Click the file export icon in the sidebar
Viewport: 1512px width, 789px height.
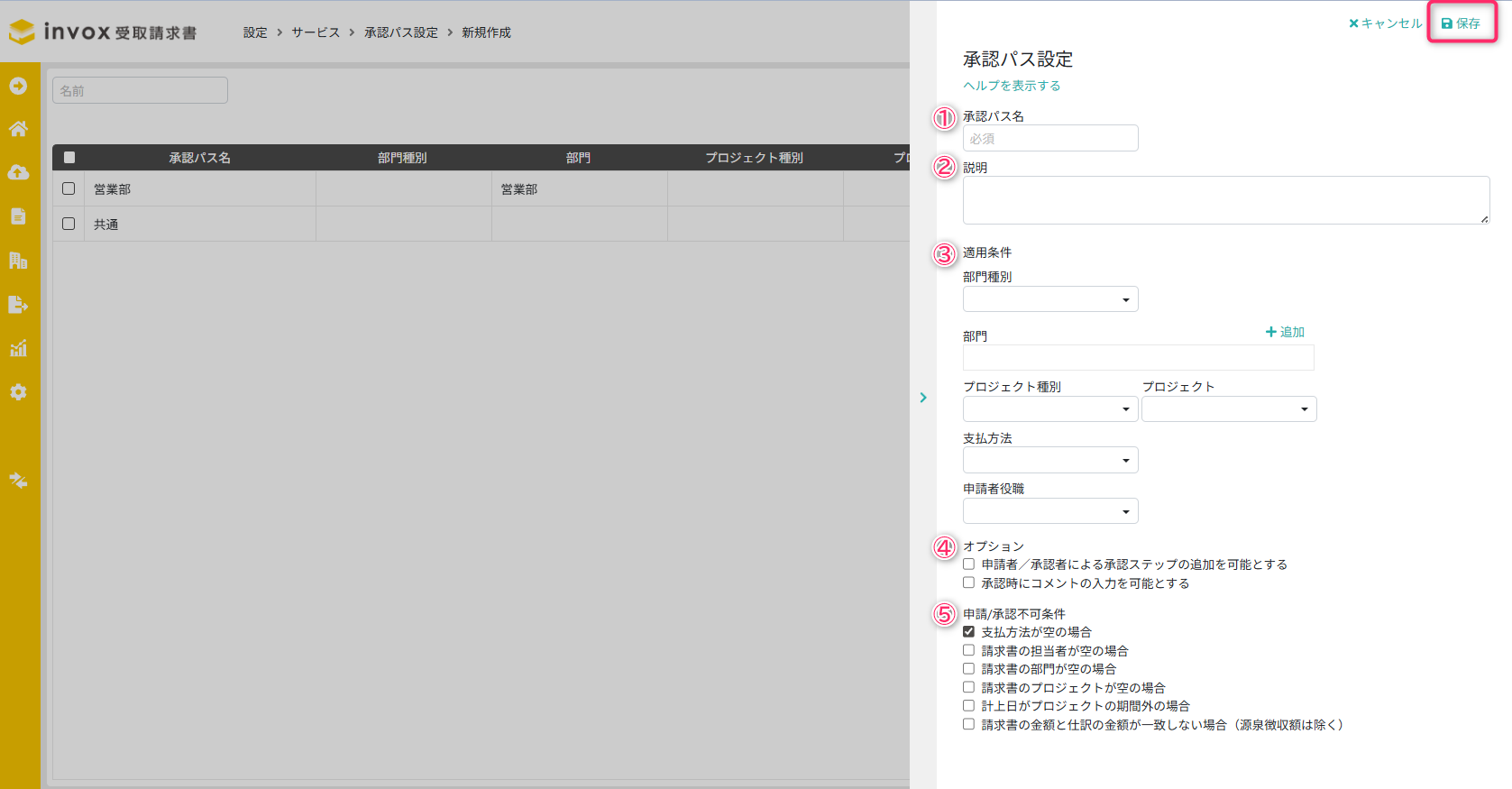point(18,305)
